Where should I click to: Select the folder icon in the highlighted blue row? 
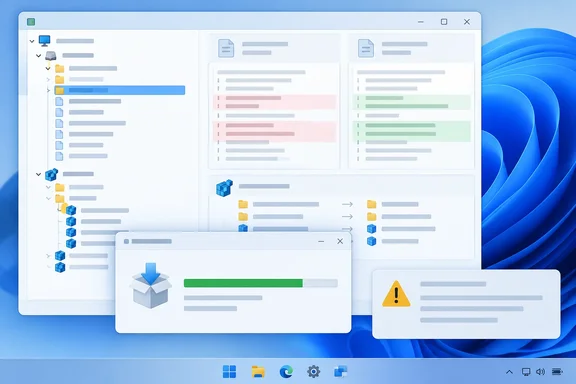pyautogui.click(x=60, y=90)
